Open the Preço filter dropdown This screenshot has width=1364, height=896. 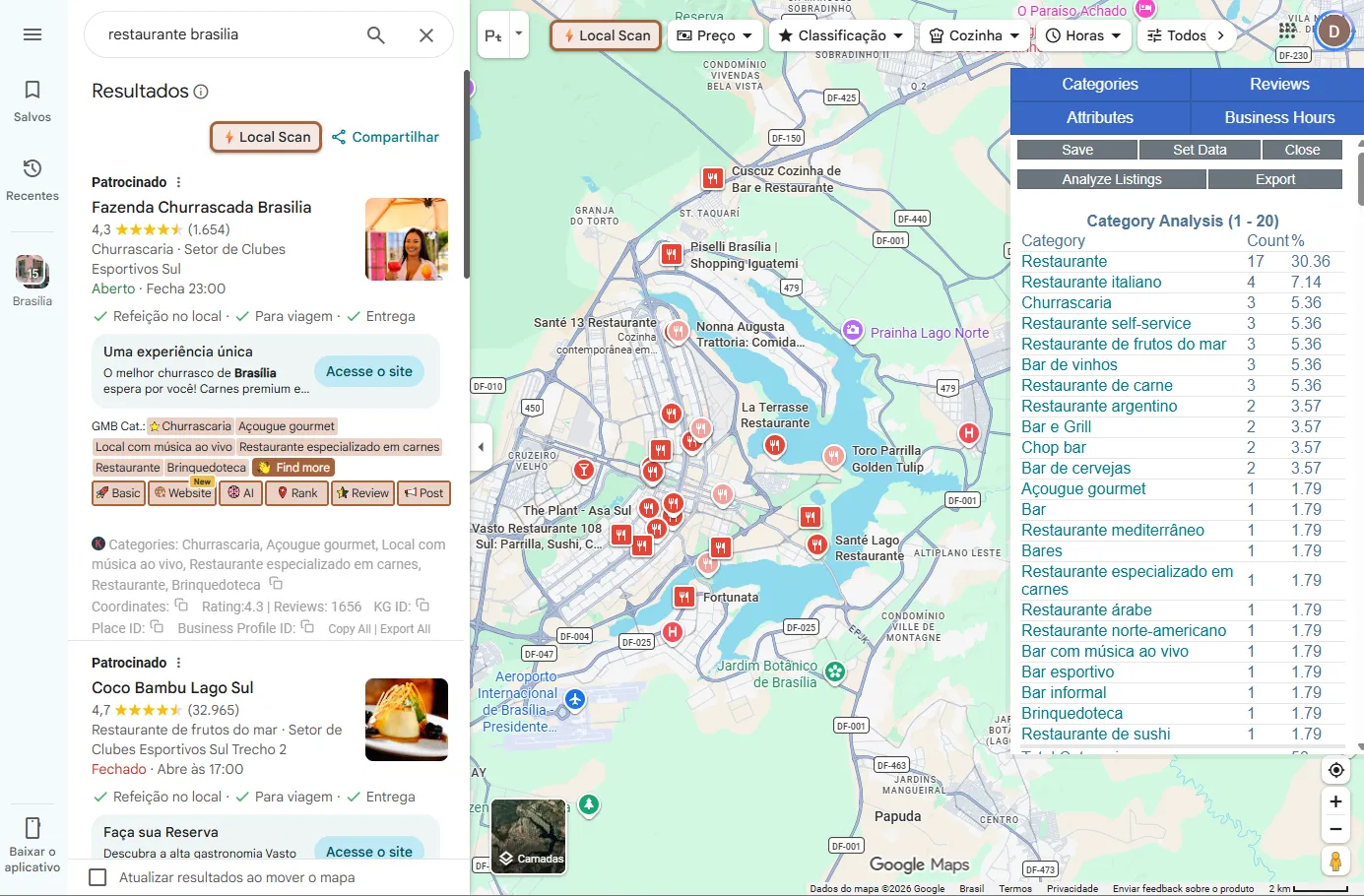click(x=714, y=35)
